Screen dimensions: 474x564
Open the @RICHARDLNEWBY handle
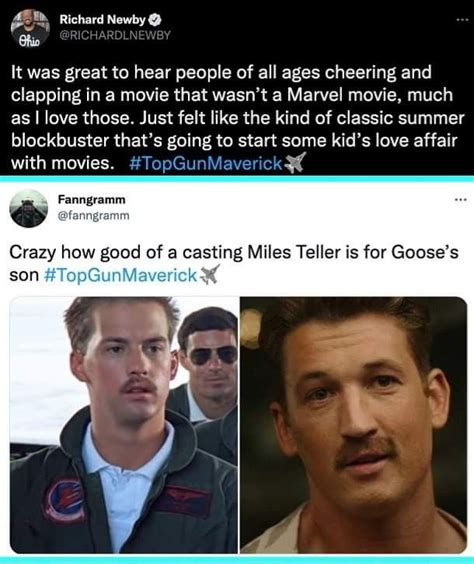[x=115, y=35]
